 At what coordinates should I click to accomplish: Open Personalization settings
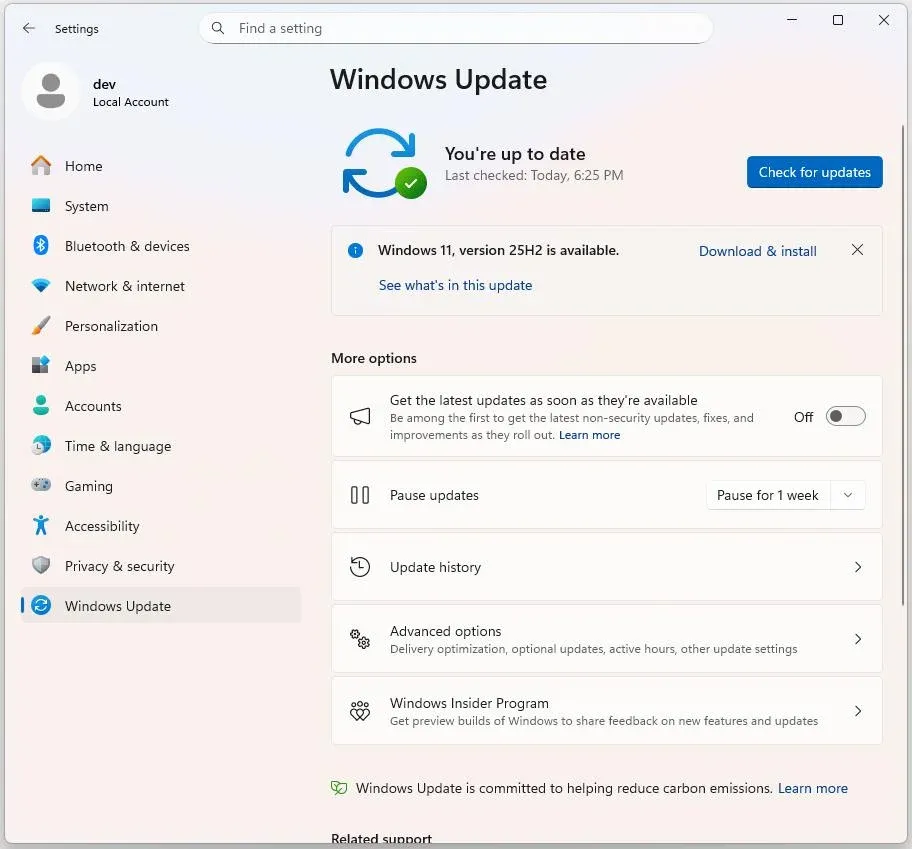[x=161, y=326]
